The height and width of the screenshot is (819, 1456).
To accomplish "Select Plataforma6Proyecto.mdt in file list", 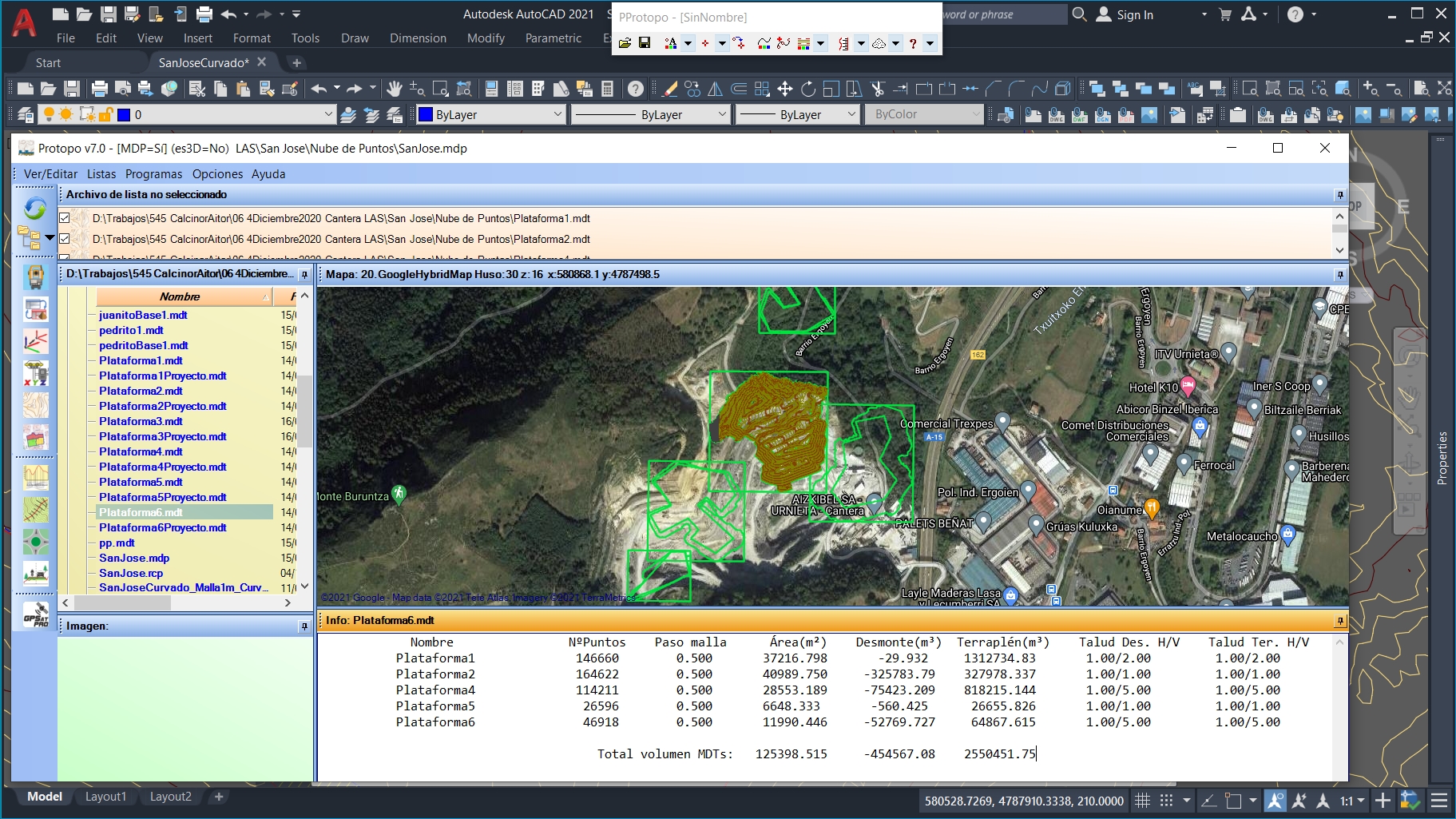I will click(163, 527).
